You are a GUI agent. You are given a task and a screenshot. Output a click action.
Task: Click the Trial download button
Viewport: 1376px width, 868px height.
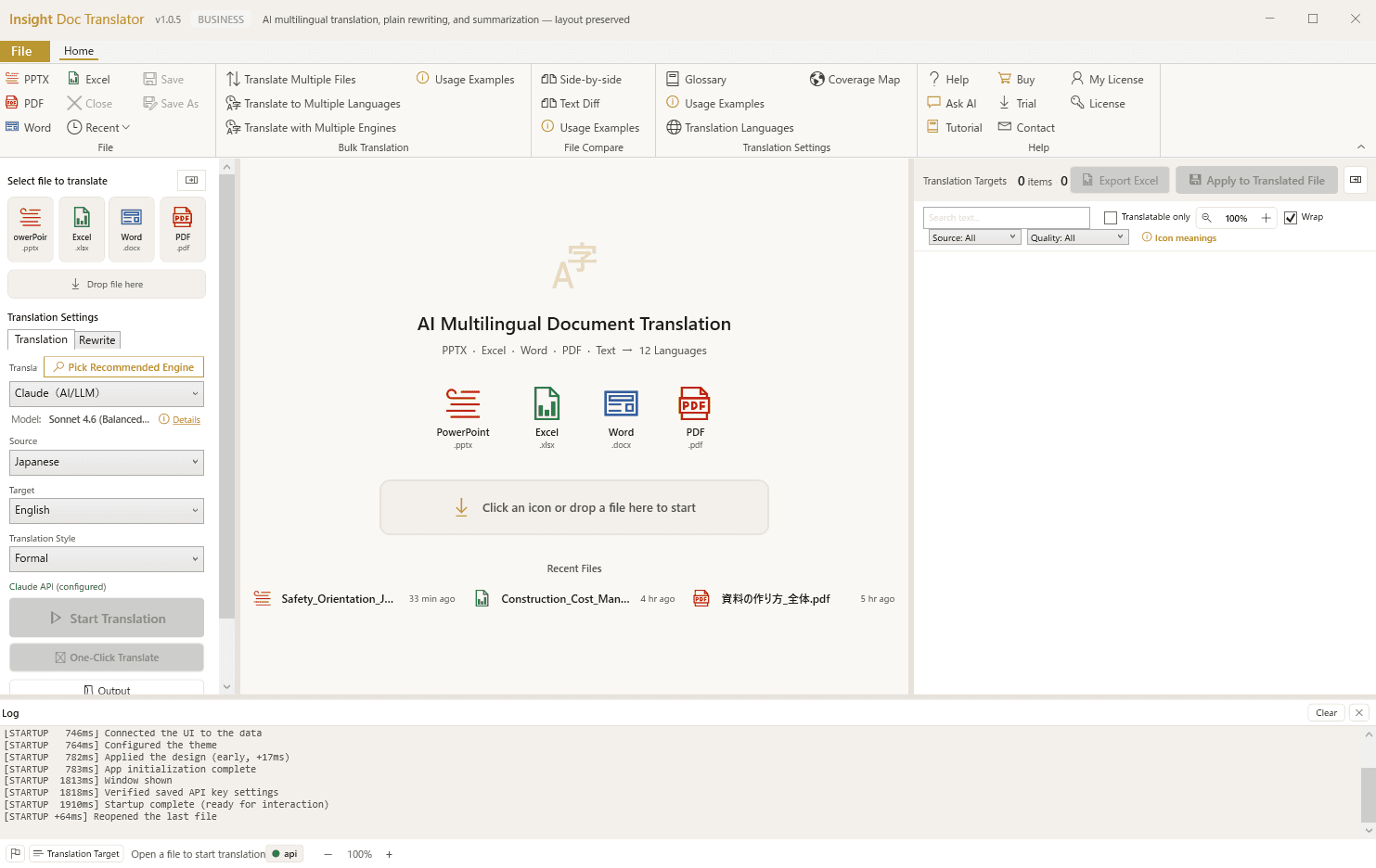click(1017, 104)
